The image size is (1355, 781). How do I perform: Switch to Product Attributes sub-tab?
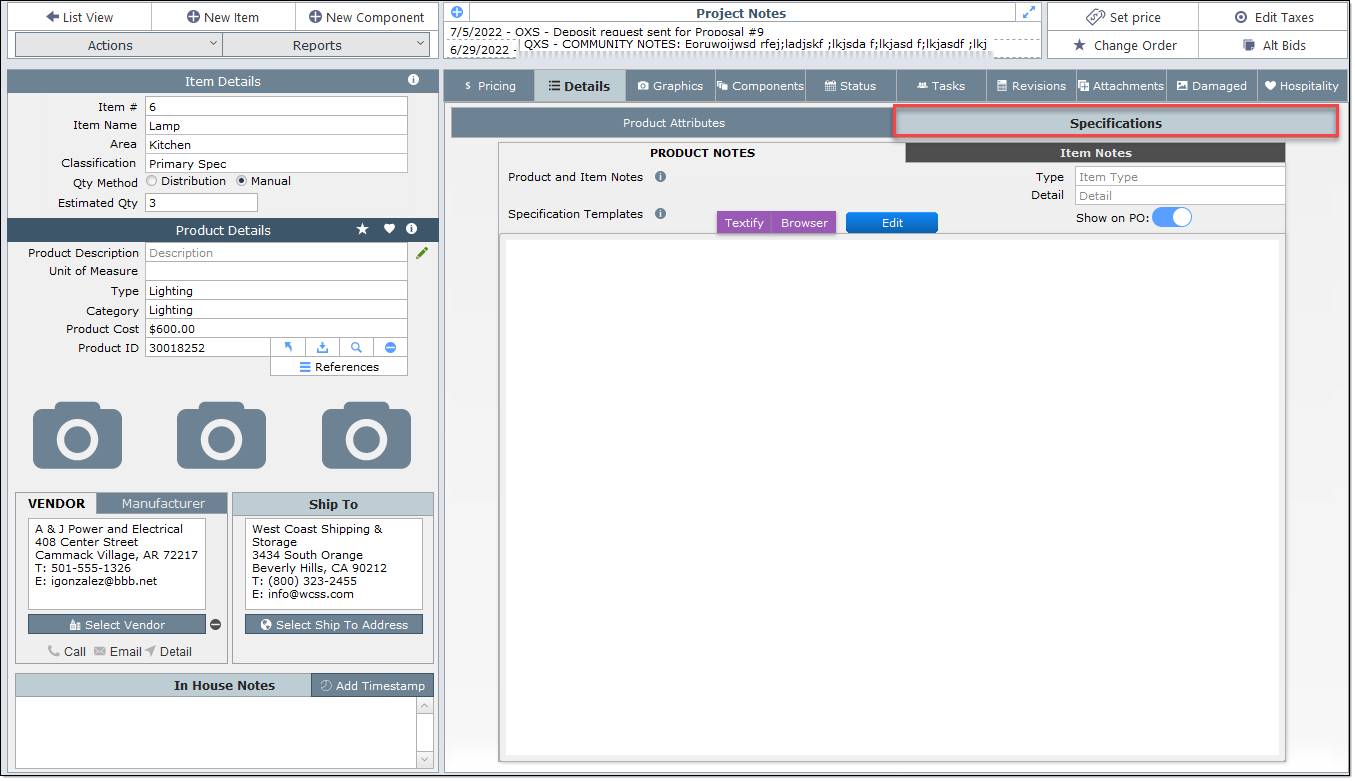[x=673, y=123]
